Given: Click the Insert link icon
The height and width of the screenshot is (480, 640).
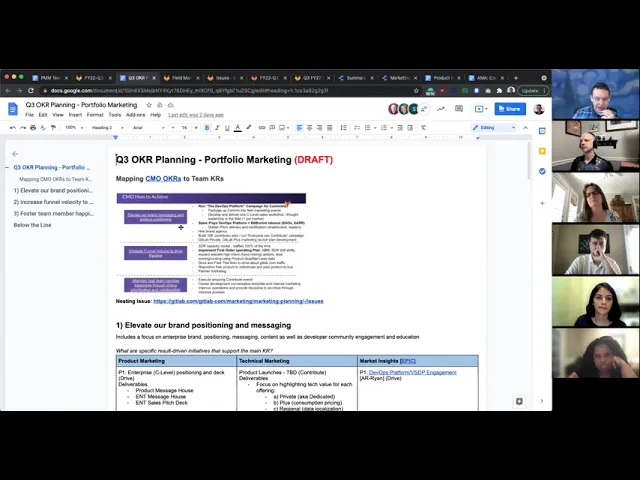Looking at the screenshot, I should [x=262, y=128].
